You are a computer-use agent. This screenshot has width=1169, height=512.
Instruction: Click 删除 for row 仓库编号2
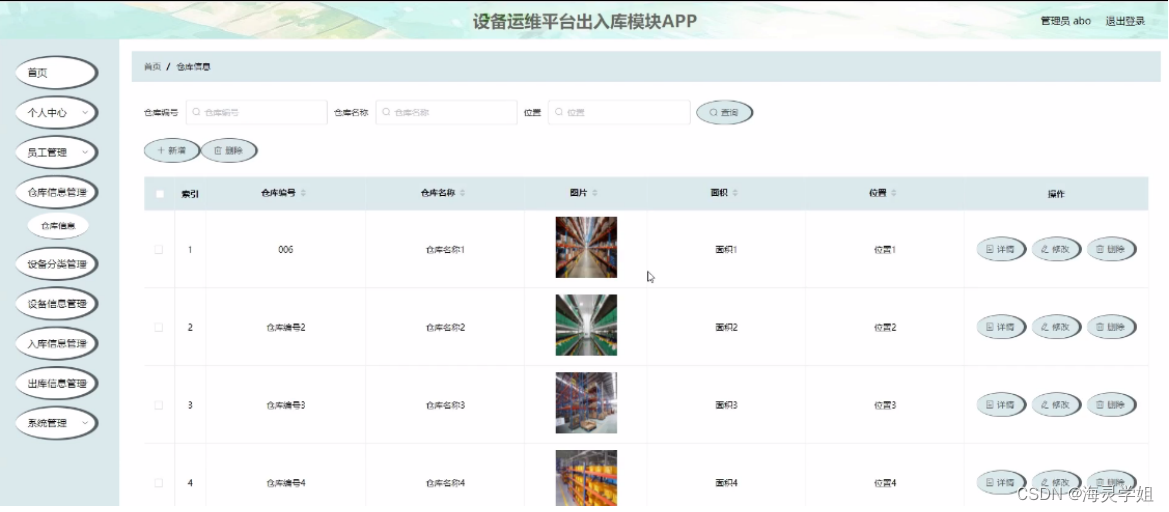pos(1111,327)
